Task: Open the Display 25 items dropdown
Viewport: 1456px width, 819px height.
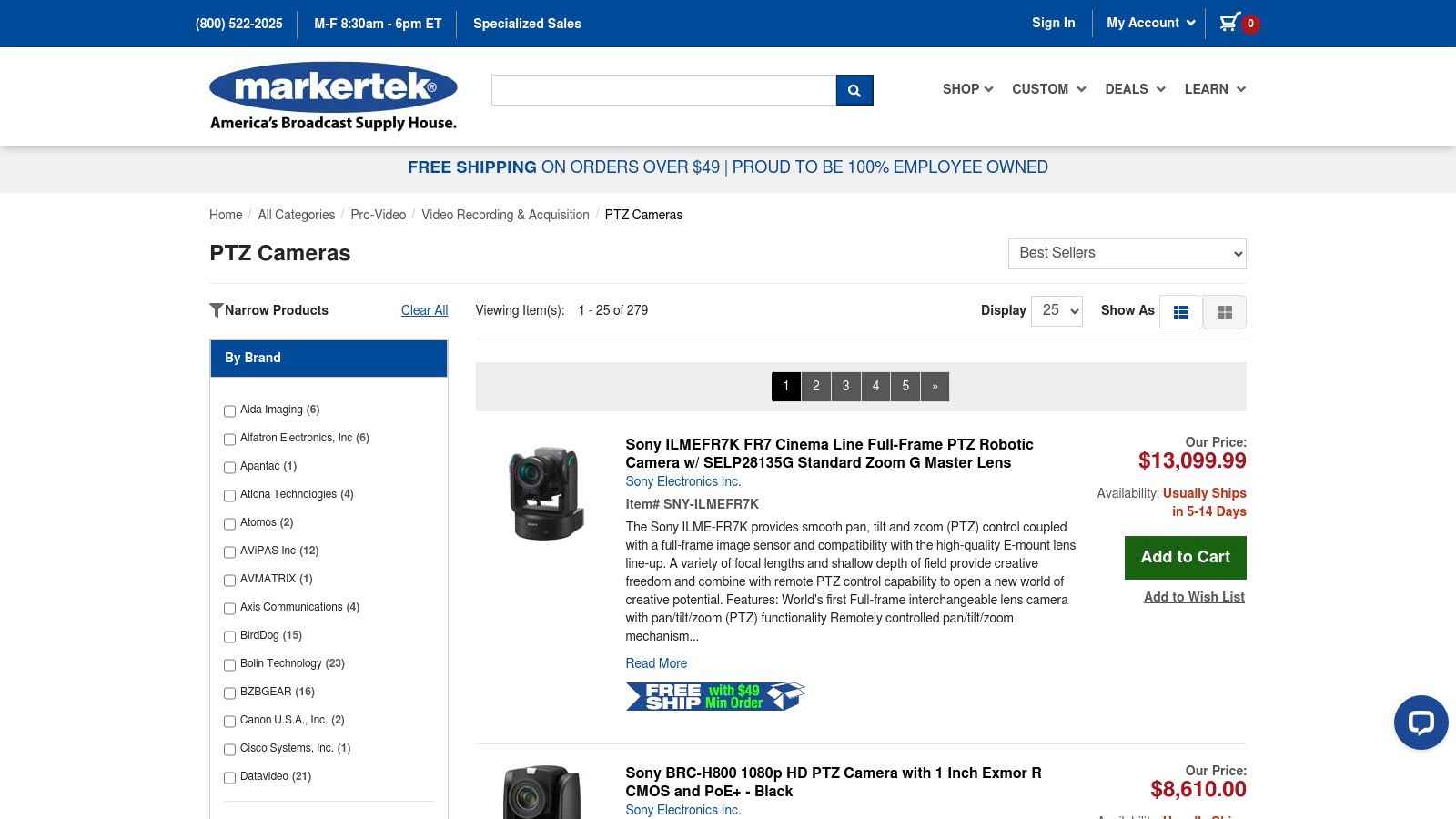Action: coord(1057,311)
